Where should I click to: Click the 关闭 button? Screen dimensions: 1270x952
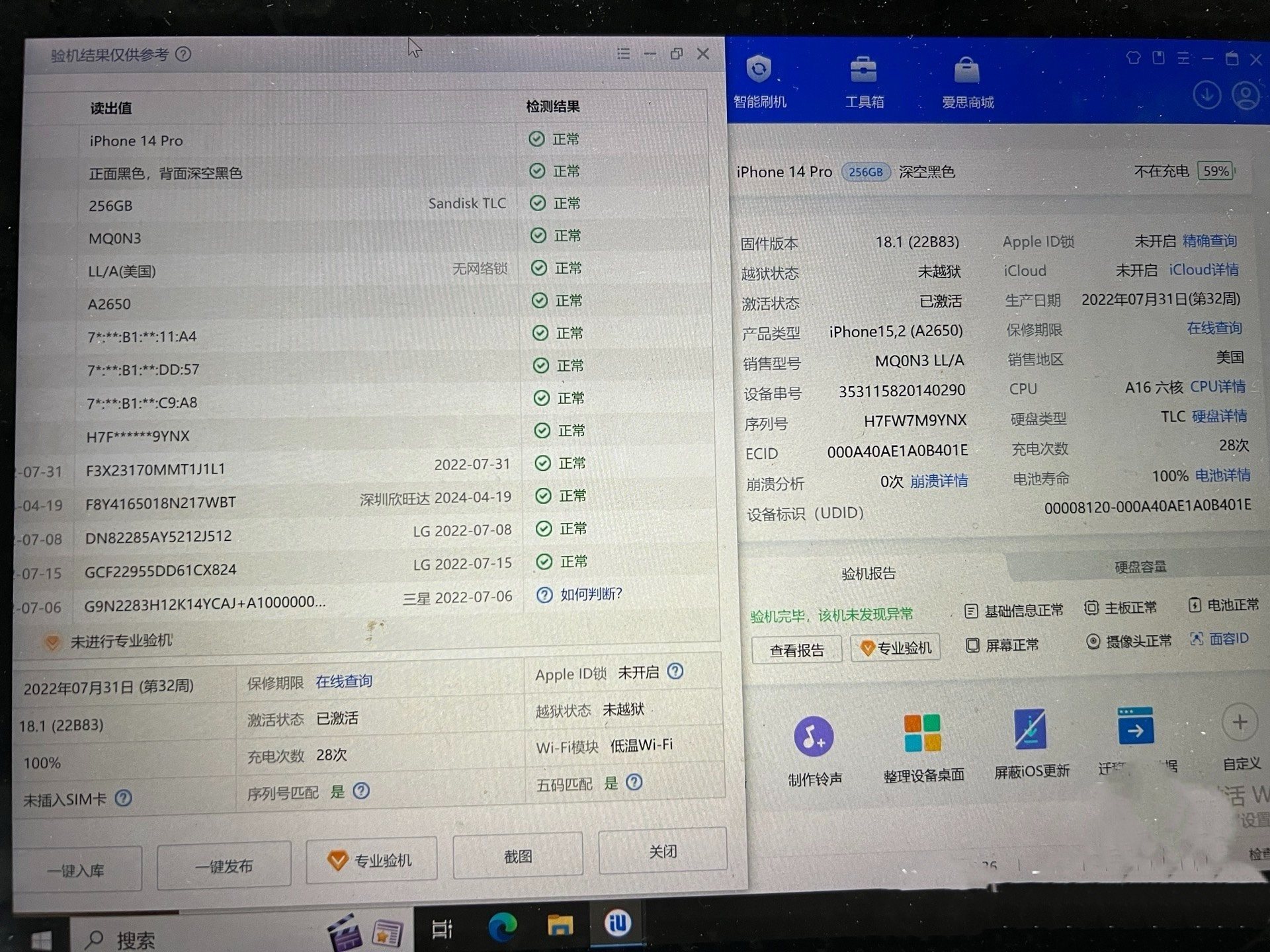click(x=662, y=851)
